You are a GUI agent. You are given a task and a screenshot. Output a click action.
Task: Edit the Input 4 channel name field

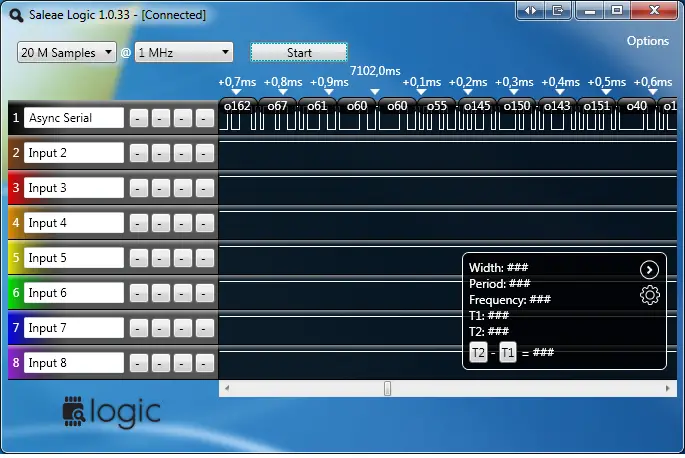click(x=74, y=222)
